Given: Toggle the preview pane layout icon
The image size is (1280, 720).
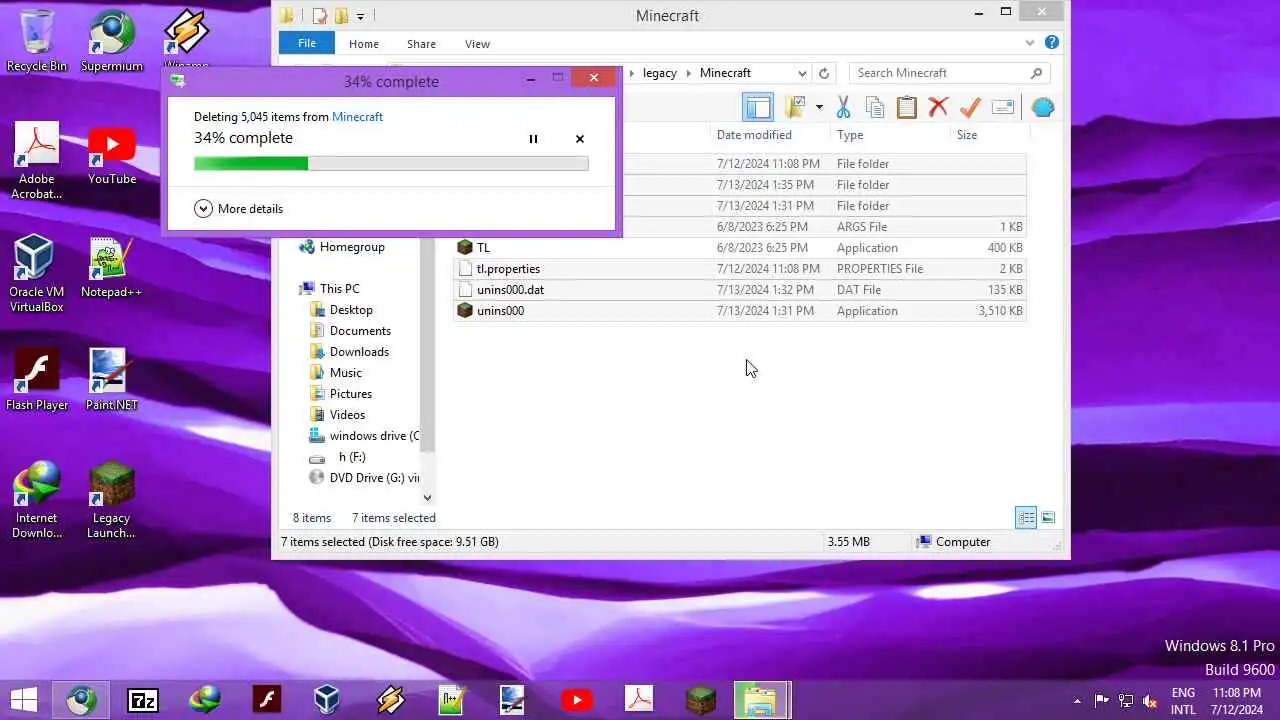Looking at the screenshot, I should pyautogui.click(x=759, y=107).
